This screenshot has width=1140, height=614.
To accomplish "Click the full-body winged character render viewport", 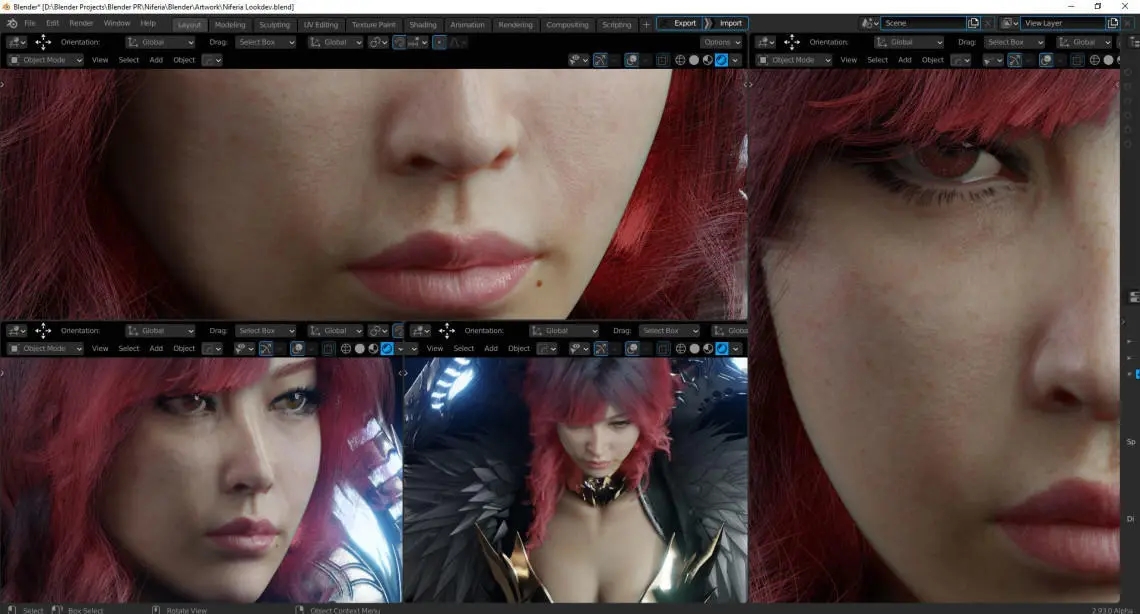I will [x=575, y=480].
